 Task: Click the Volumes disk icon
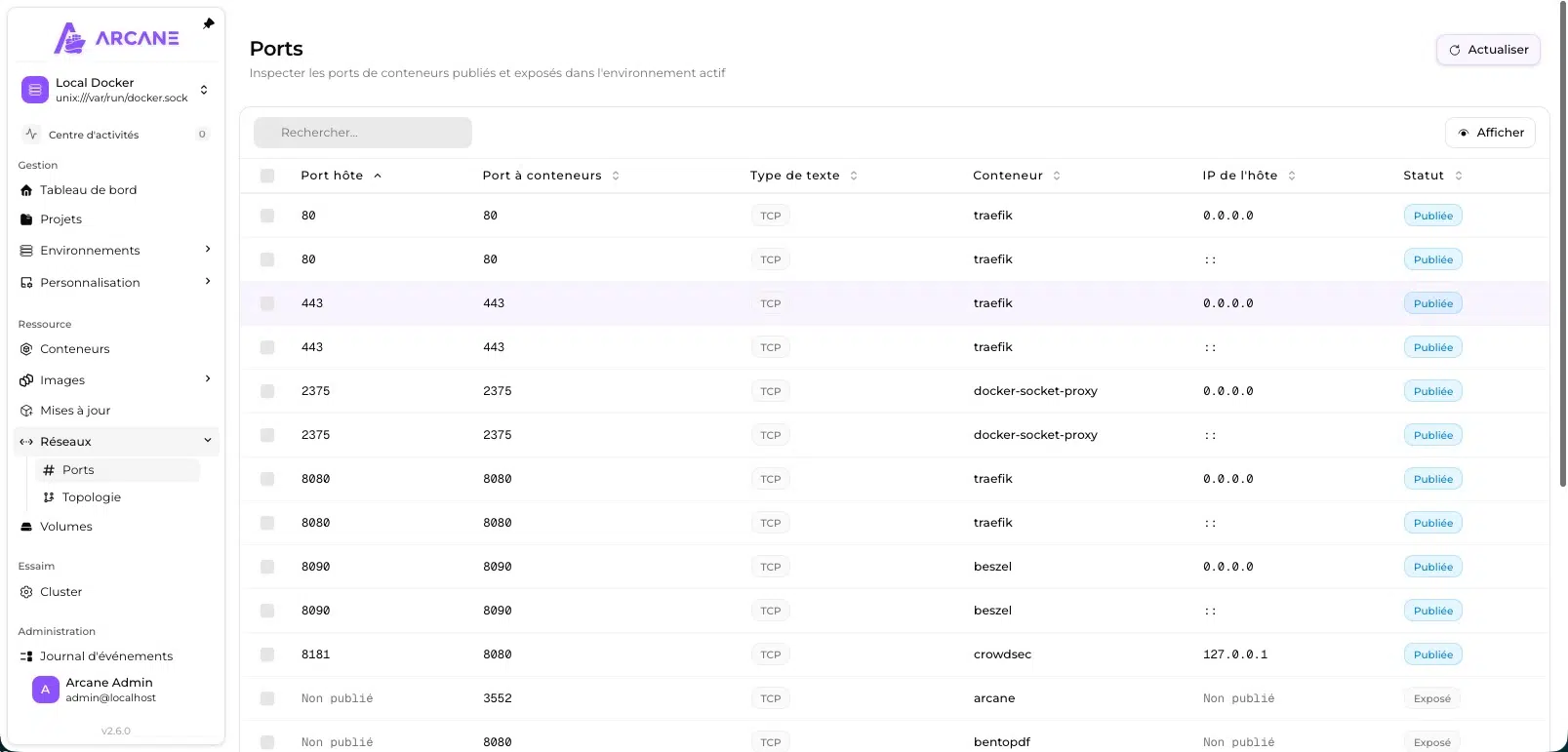(26, 527)
